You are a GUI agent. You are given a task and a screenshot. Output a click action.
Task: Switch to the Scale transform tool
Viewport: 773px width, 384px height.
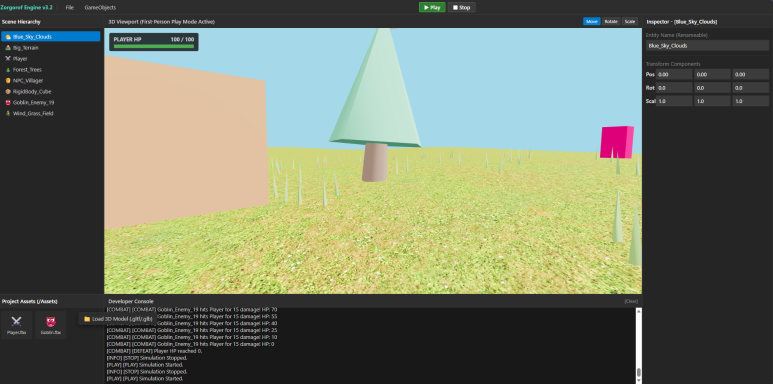coord(630,22)
